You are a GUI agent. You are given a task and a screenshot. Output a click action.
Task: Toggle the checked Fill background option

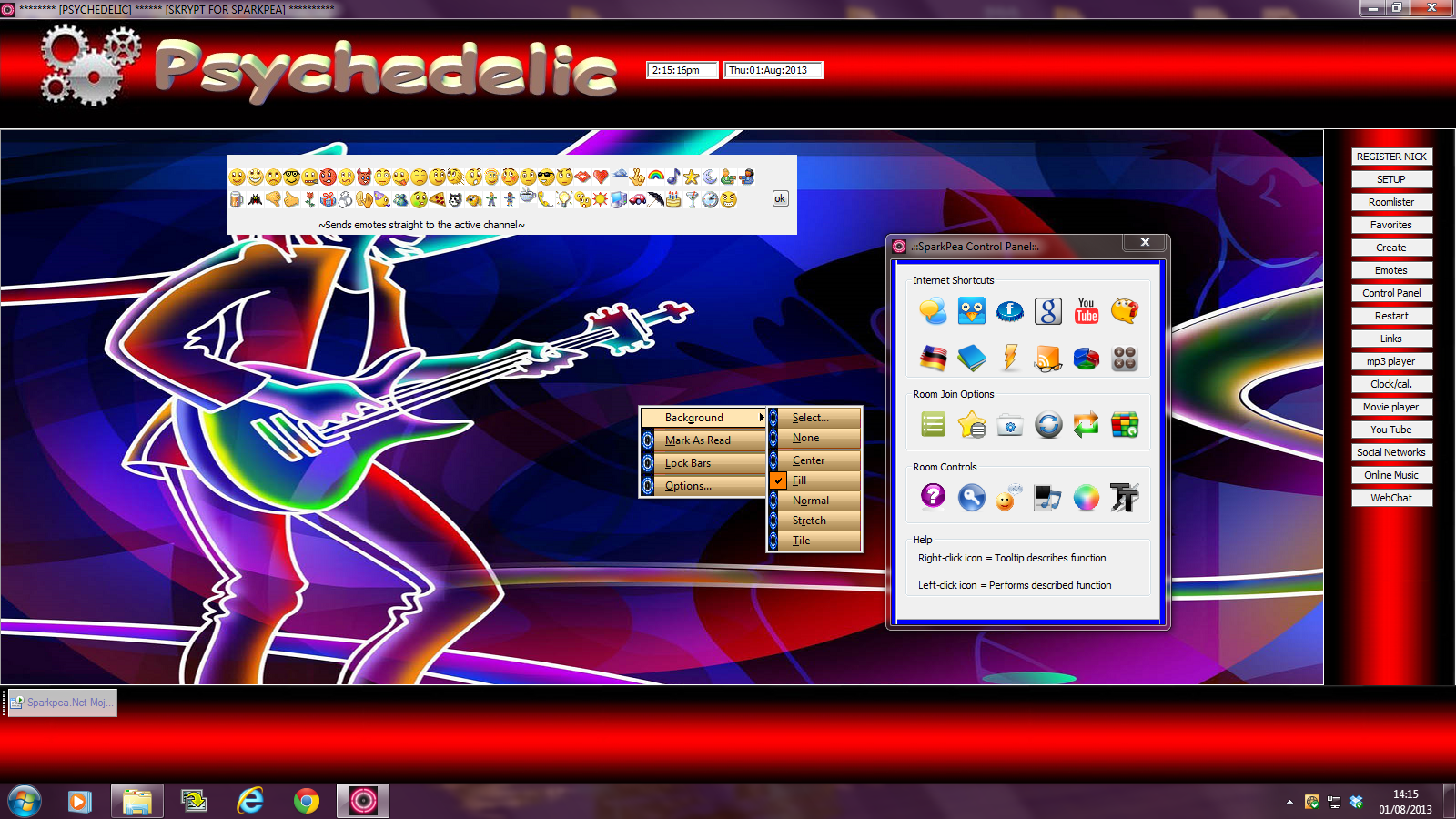[x=814, y=480]
